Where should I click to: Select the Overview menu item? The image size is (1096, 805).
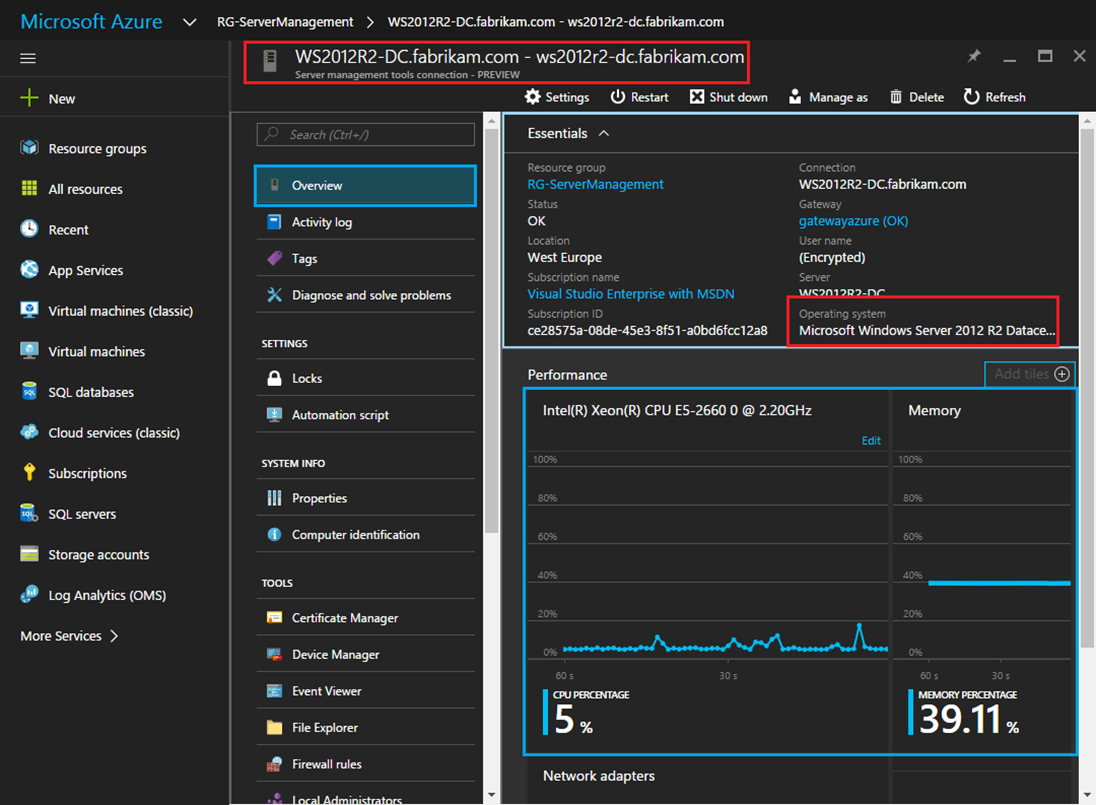pyautogui.click(x=366, y=185)
